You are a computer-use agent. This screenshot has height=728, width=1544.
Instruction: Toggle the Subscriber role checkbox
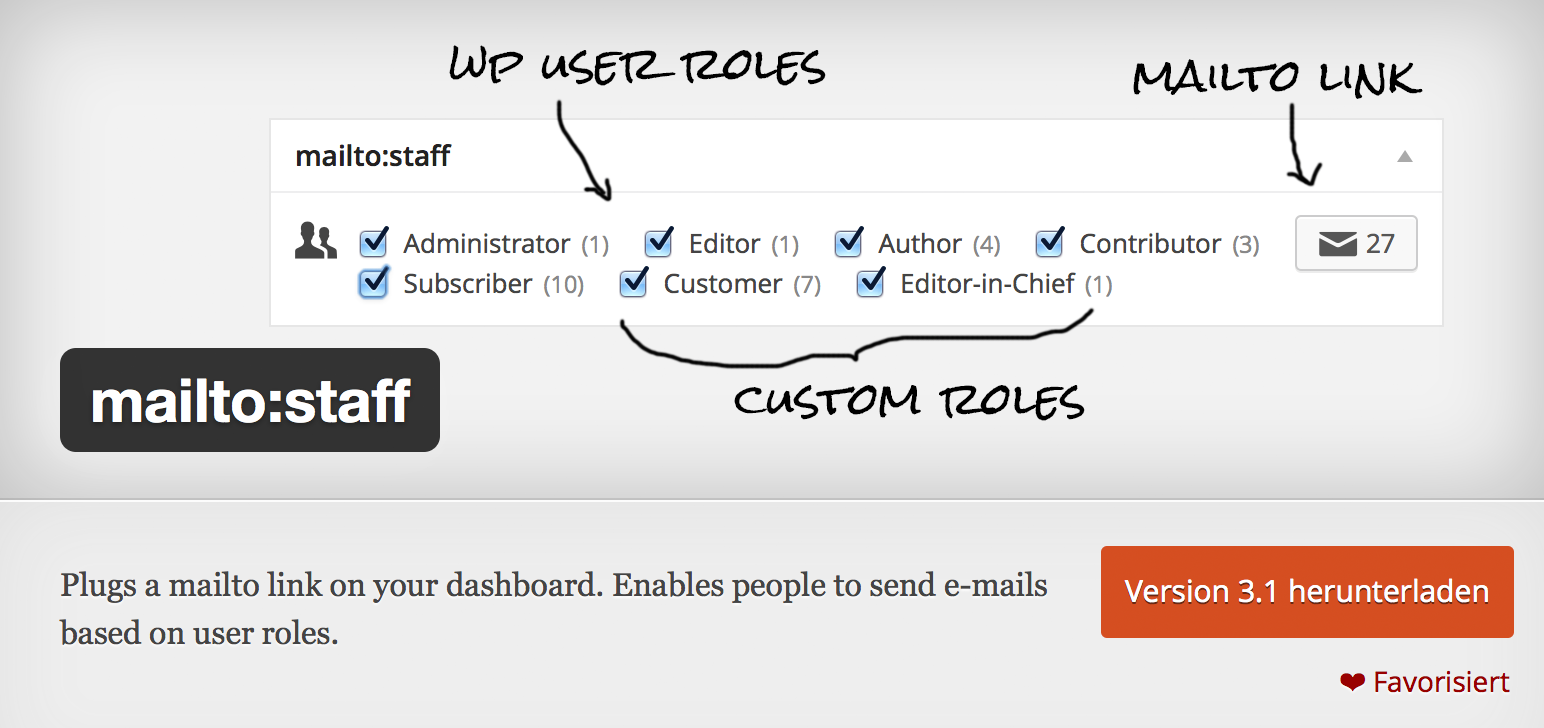pyautogui.click(x=374, y=284)
